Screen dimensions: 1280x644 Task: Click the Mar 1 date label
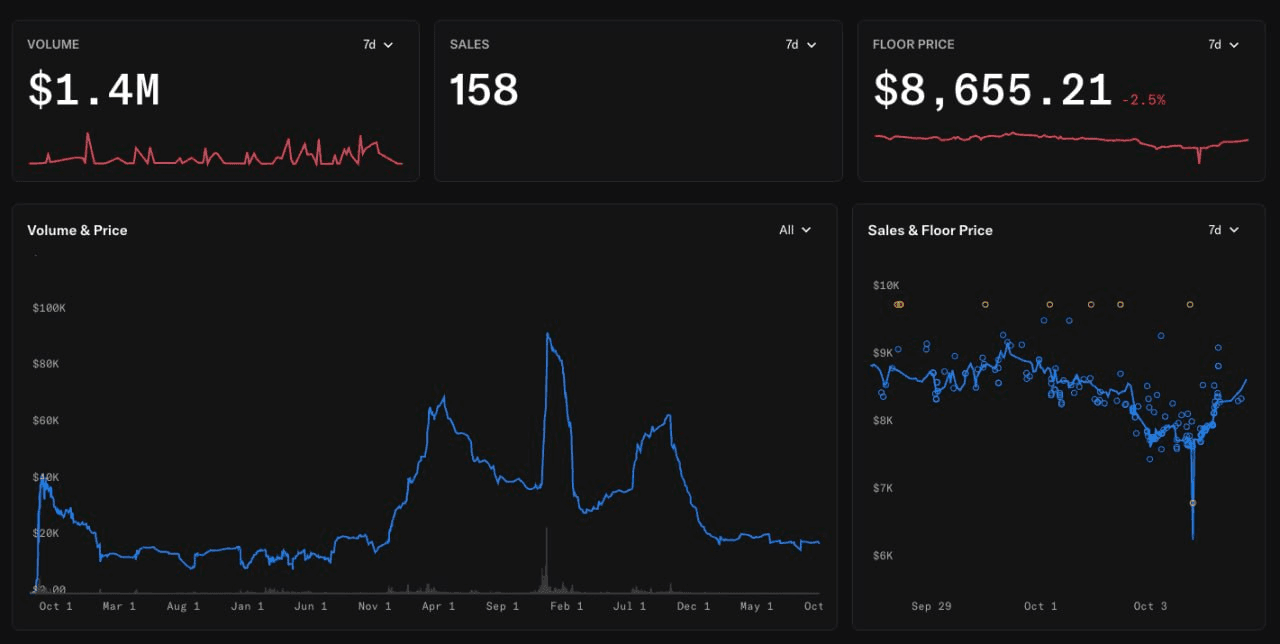click(119, 606)
